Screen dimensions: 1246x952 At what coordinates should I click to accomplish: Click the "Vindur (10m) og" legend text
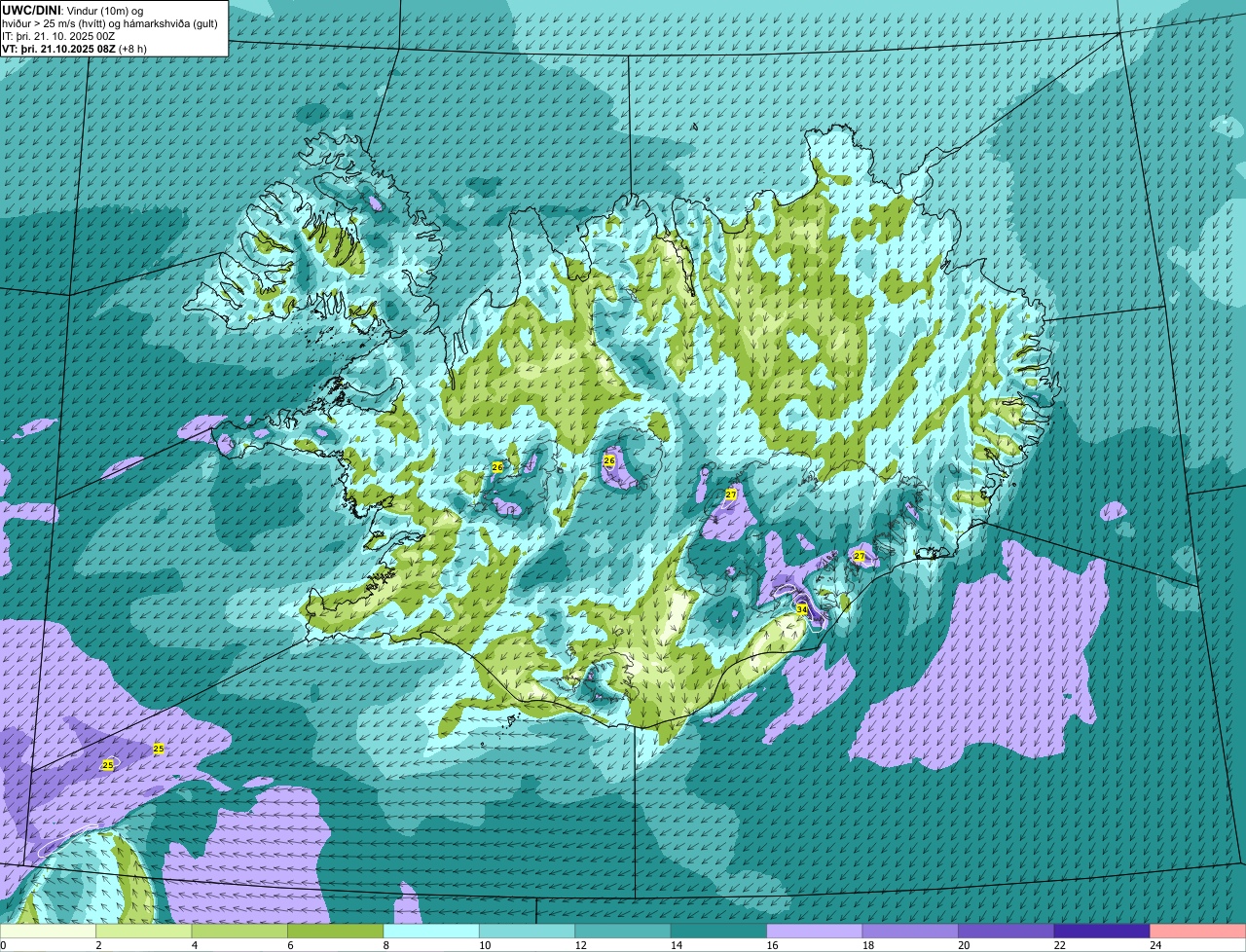(x=103, y=11)
